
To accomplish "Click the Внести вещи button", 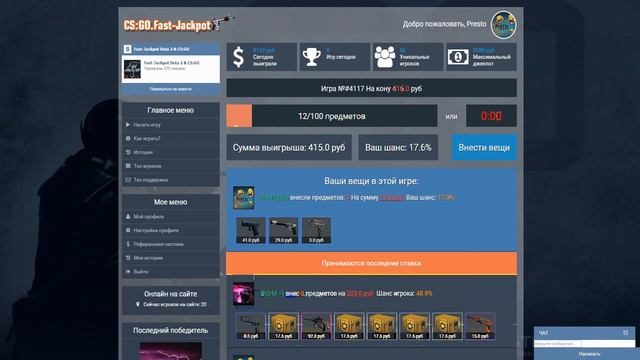I will coord(484,147).
